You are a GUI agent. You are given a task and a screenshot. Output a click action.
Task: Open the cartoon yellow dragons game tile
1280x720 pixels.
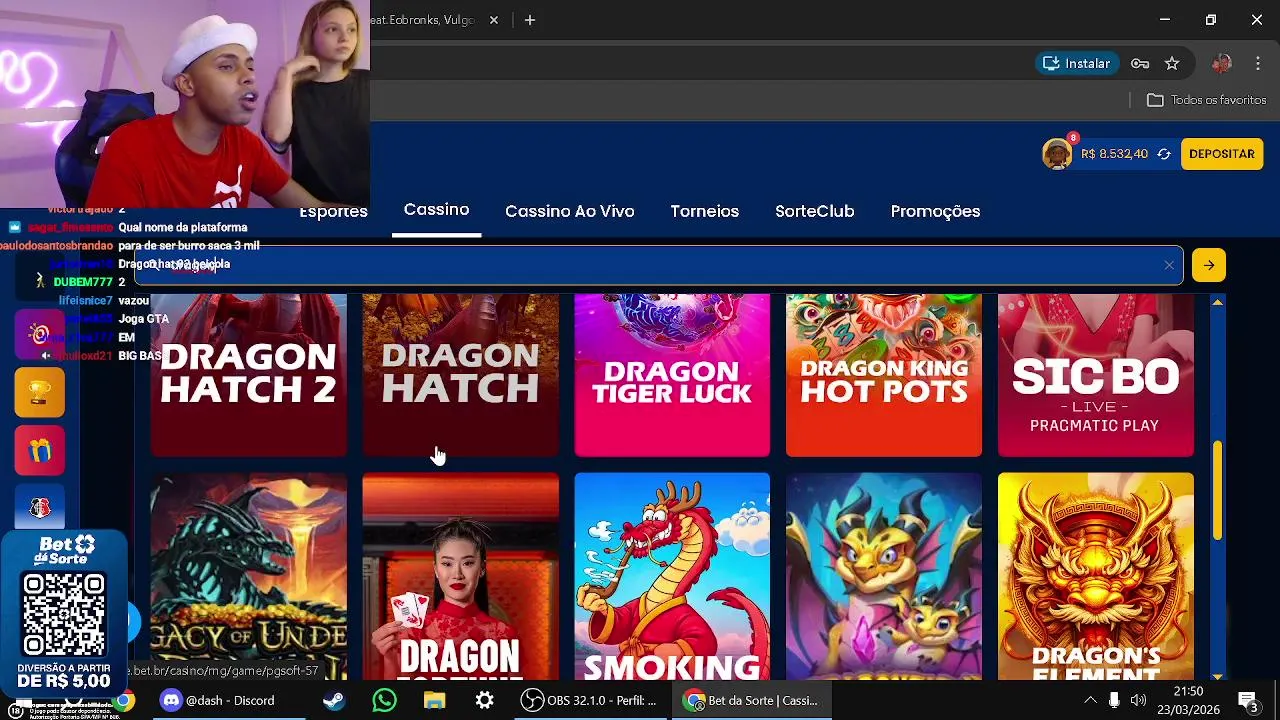pyautogui.click(x=884, y=576)
